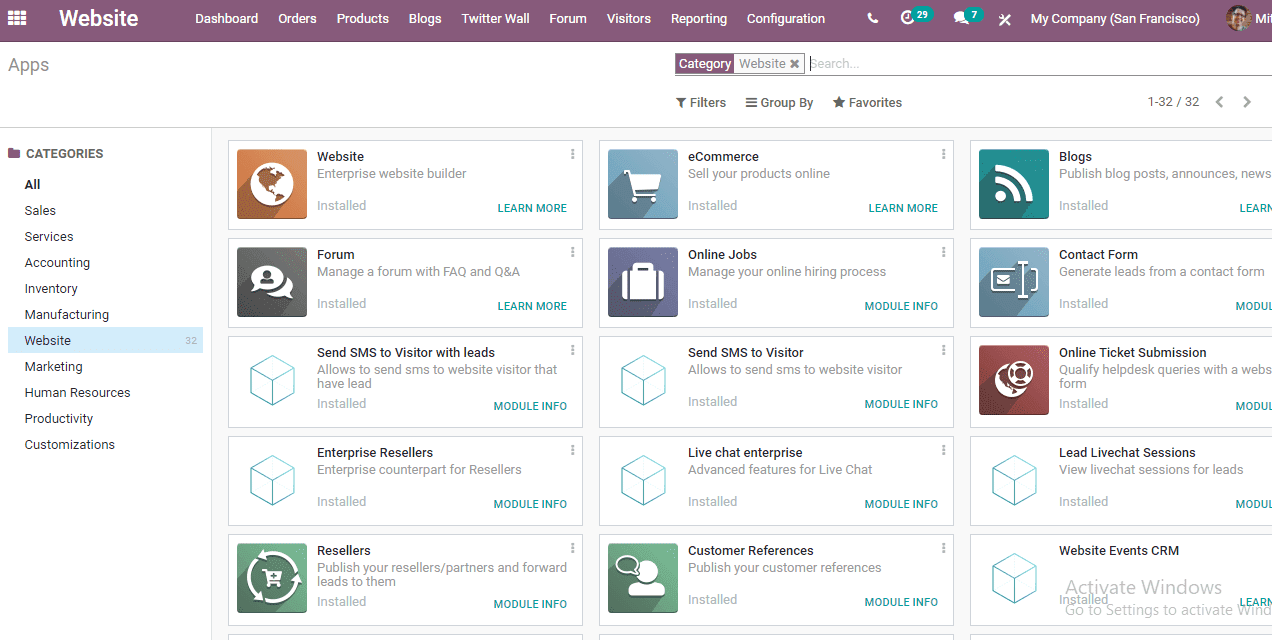The width and height of the screenshot is (1272, 640).
Task: Click Learn More on Website card
Action: pos(532,208)
